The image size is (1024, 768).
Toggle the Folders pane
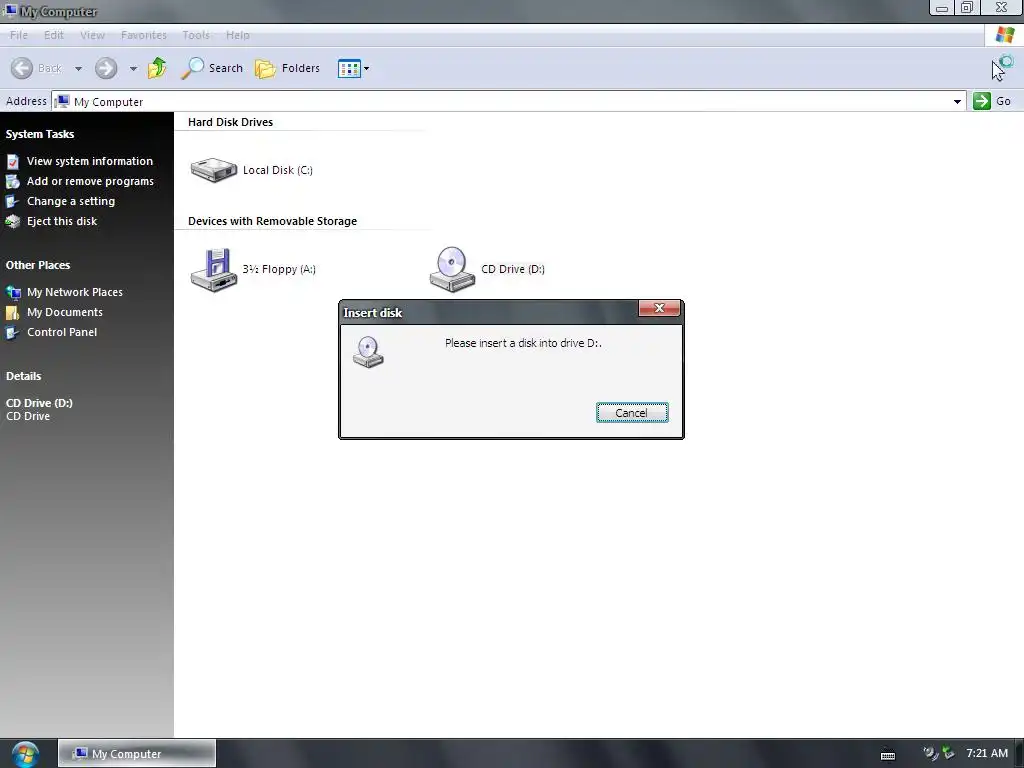tap(287, 68)
